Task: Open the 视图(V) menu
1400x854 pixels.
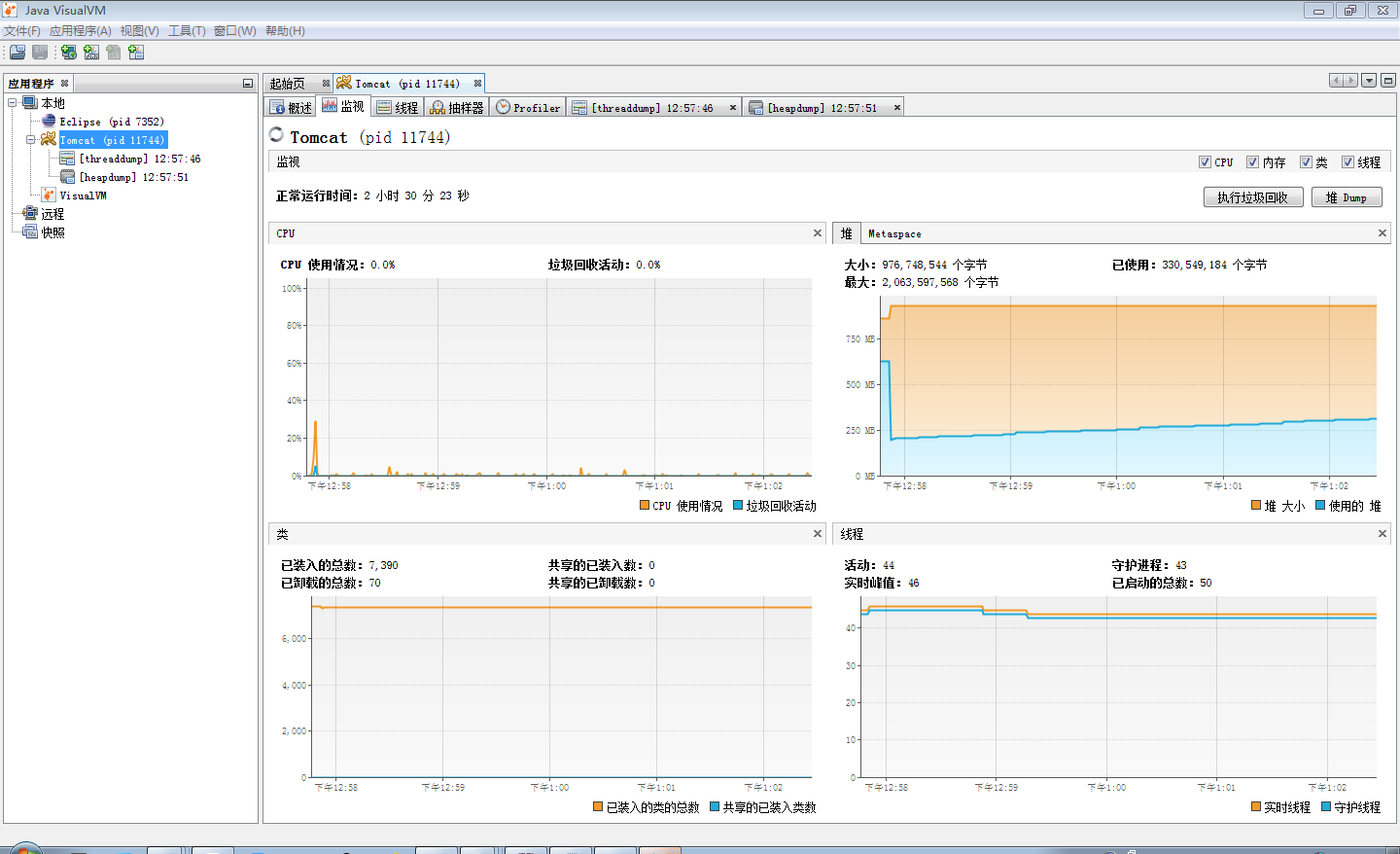Action: coord(140,31)
